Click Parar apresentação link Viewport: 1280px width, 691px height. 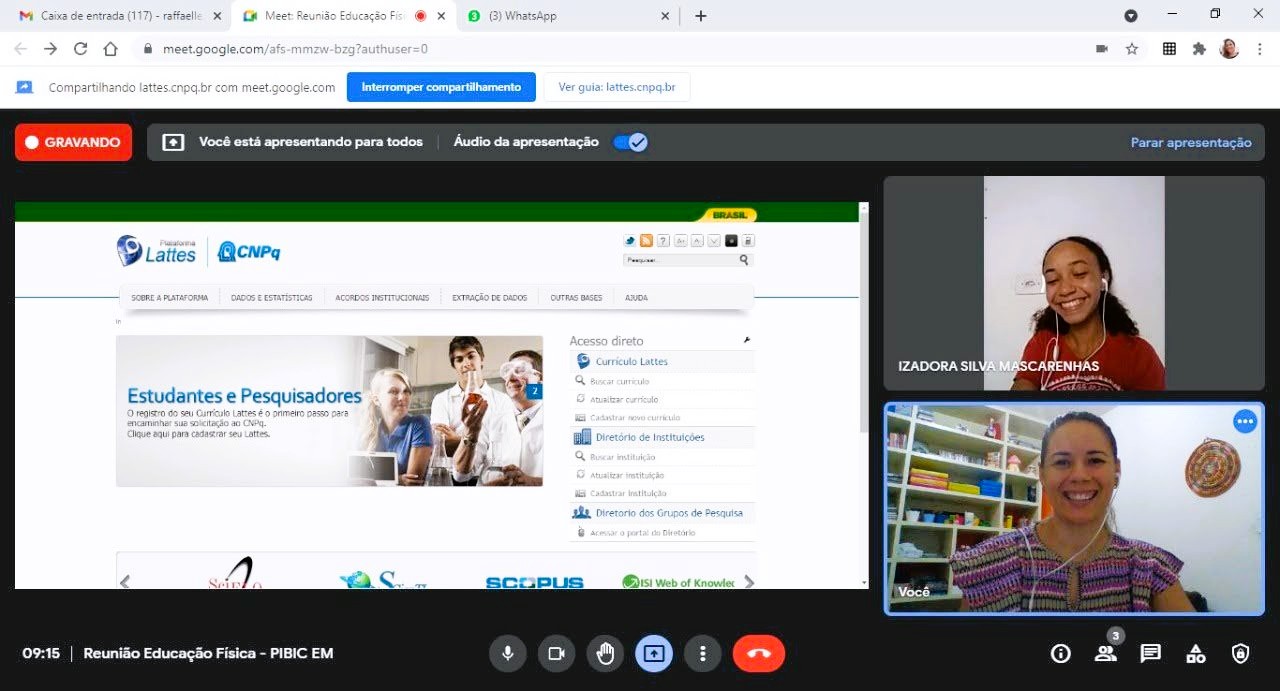click(x=1190, y=142)
